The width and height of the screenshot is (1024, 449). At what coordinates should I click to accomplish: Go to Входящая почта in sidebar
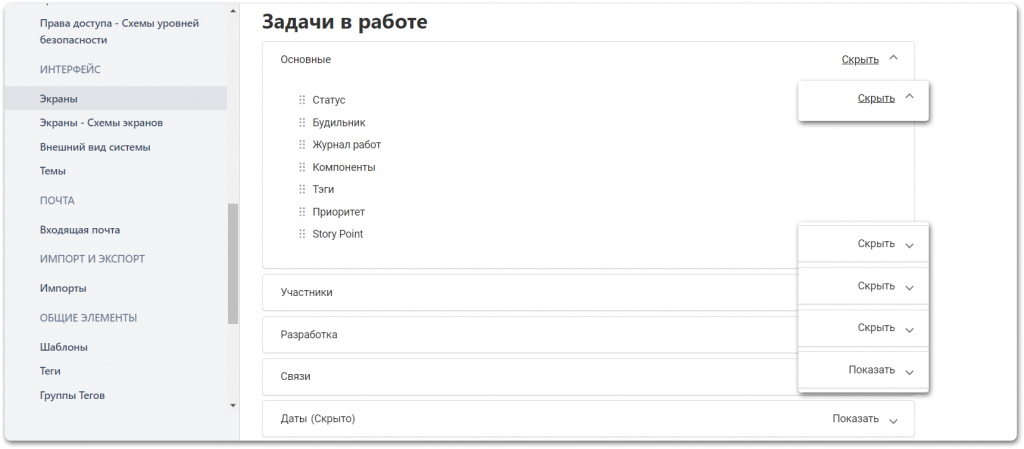coord(80,230)
